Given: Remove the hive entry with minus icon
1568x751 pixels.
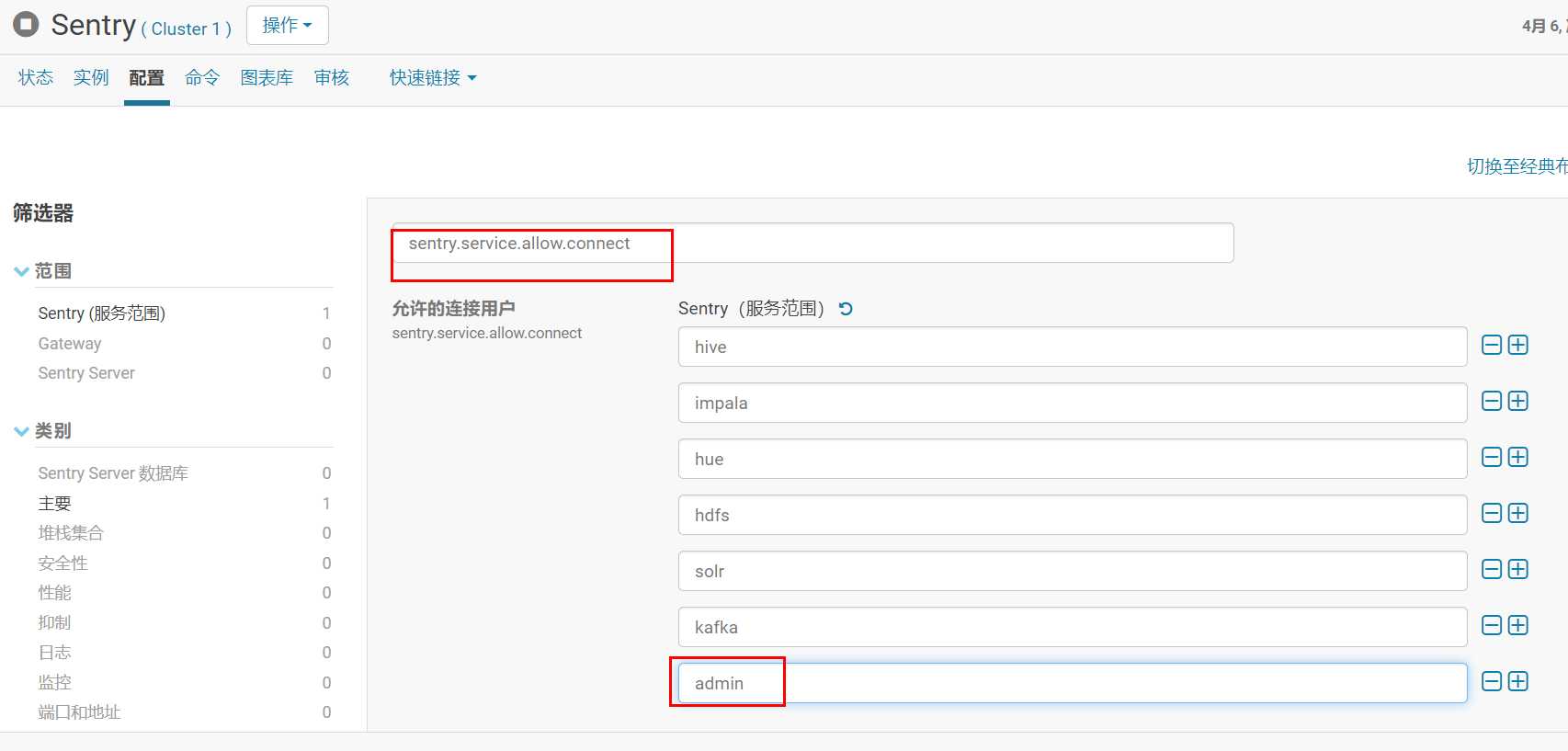Looking at the screenshot, I should point(1492,345).
